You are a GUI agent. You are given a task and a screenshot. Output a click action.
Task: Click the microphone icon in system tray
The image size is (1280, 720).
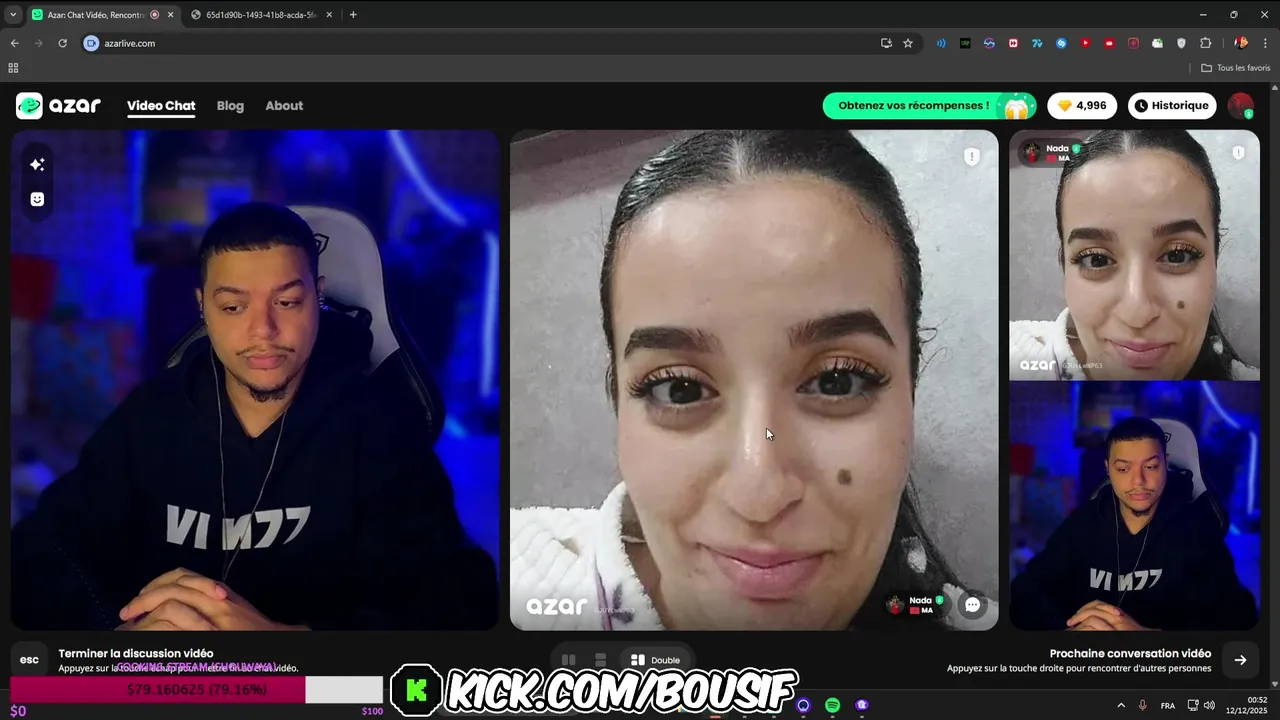1143,705
